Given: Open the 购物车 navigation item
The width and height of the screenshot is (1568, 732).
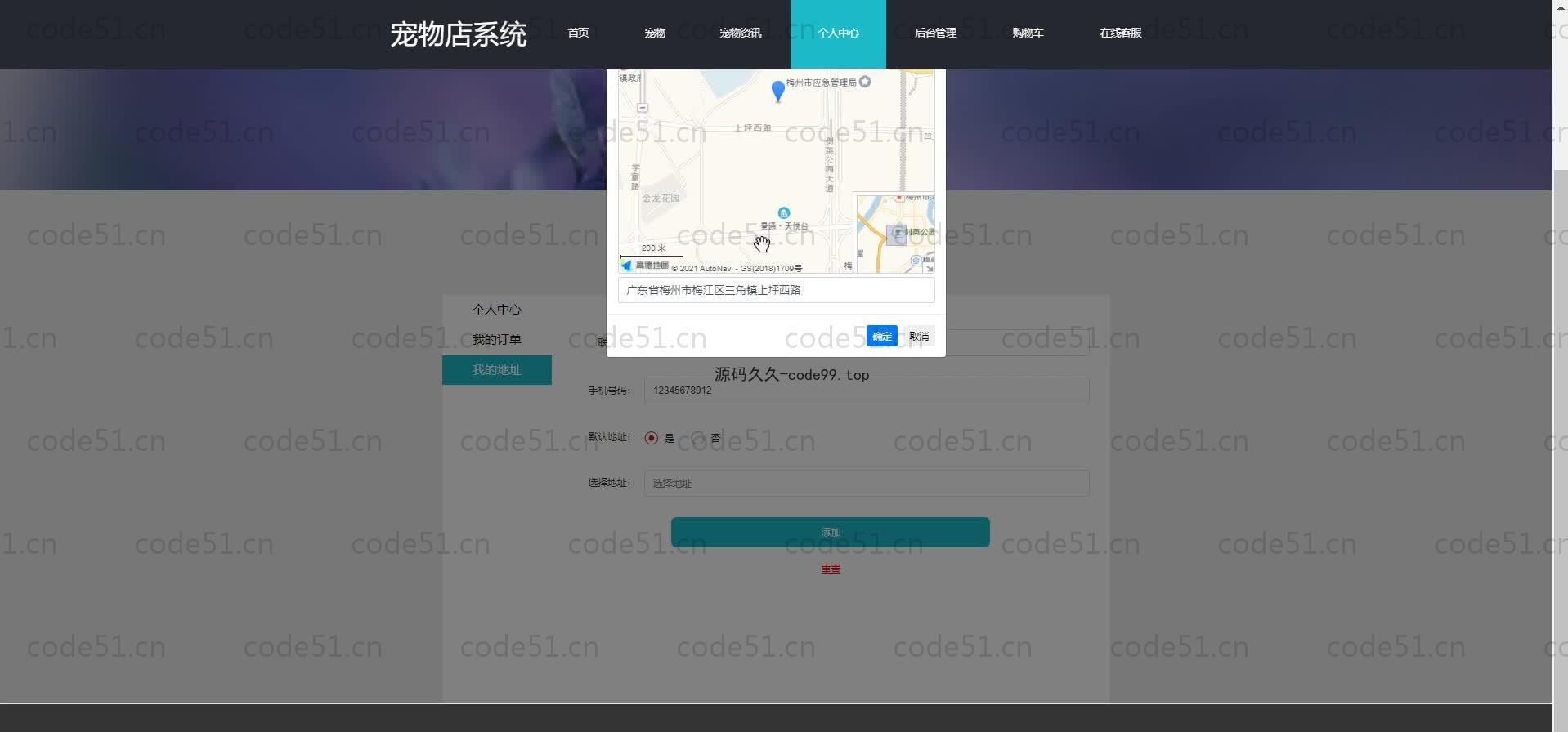Looking at the screenshot, I should click(1028, 33).
